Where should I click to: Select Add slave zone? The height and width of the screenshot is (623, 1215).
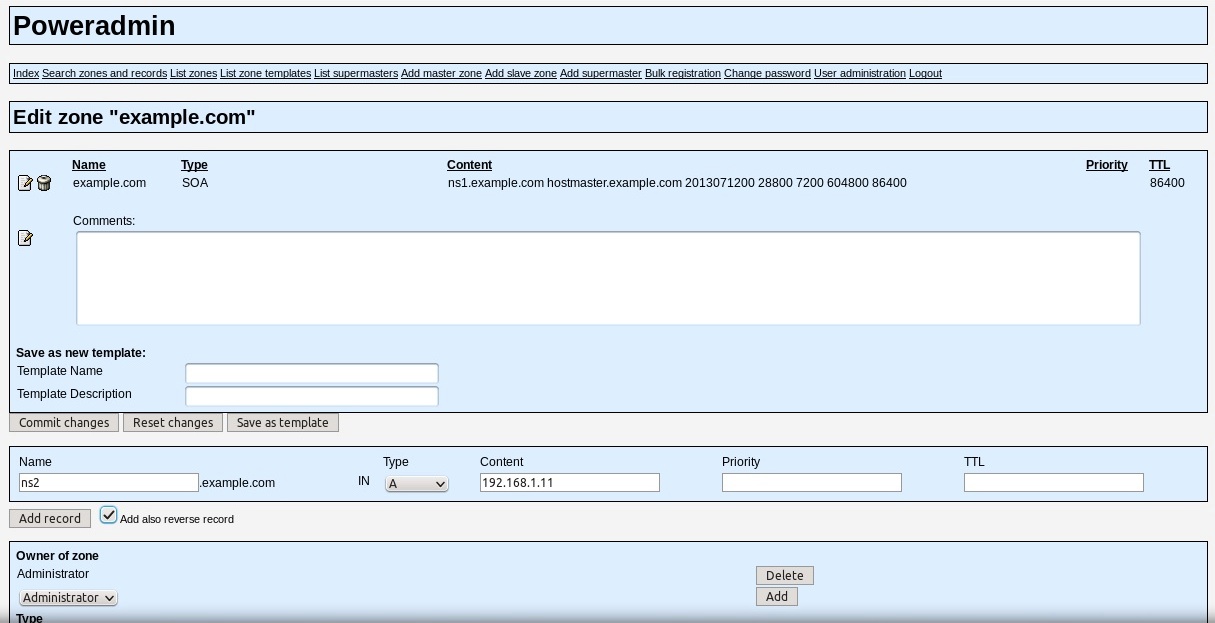pos(521,73)
